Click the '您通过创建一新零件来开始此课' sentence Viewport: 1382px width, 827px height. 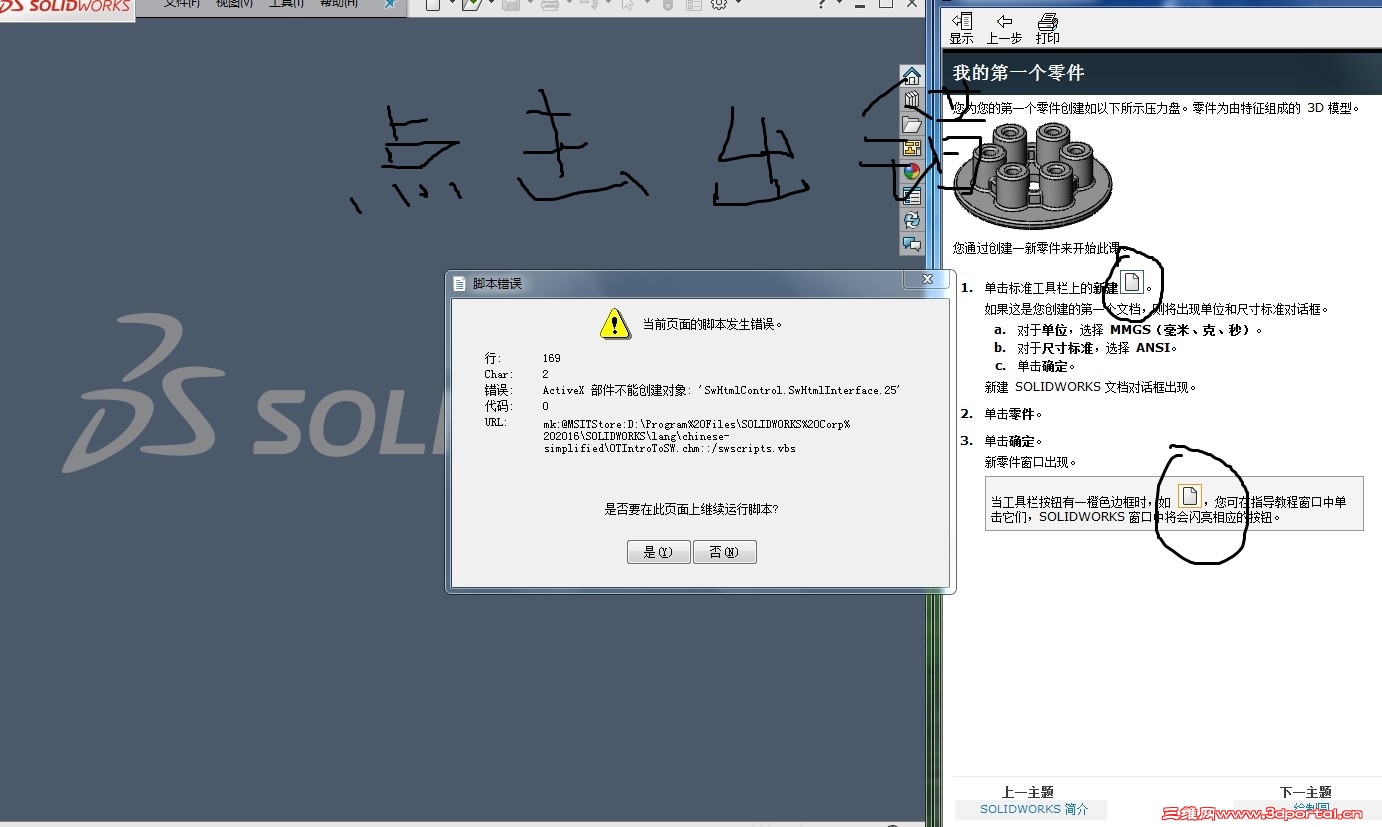[x=1038, y=248]
